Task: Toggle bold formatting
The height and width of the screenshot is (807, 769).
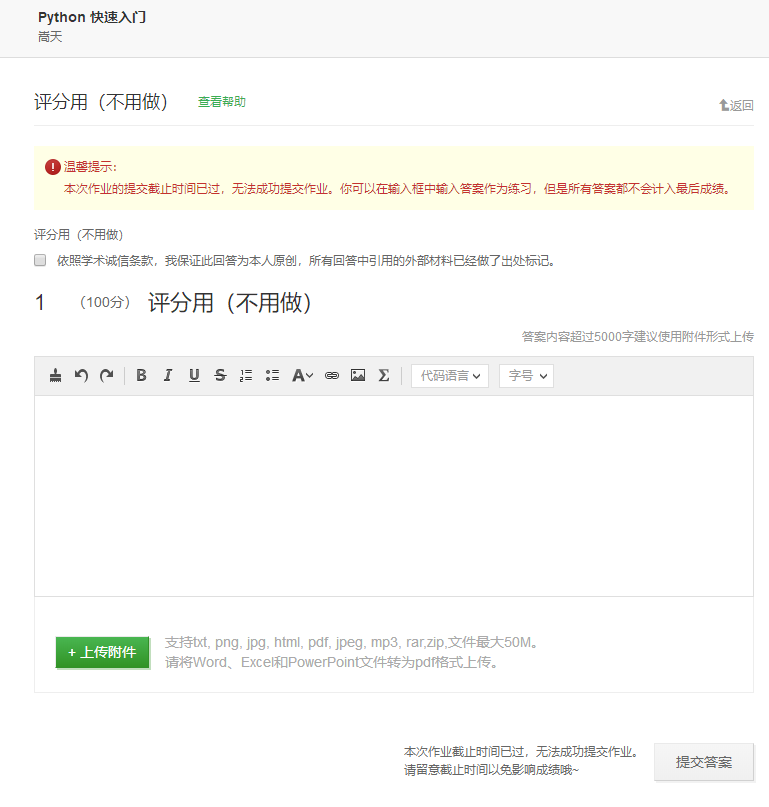Action: point(141,376)
